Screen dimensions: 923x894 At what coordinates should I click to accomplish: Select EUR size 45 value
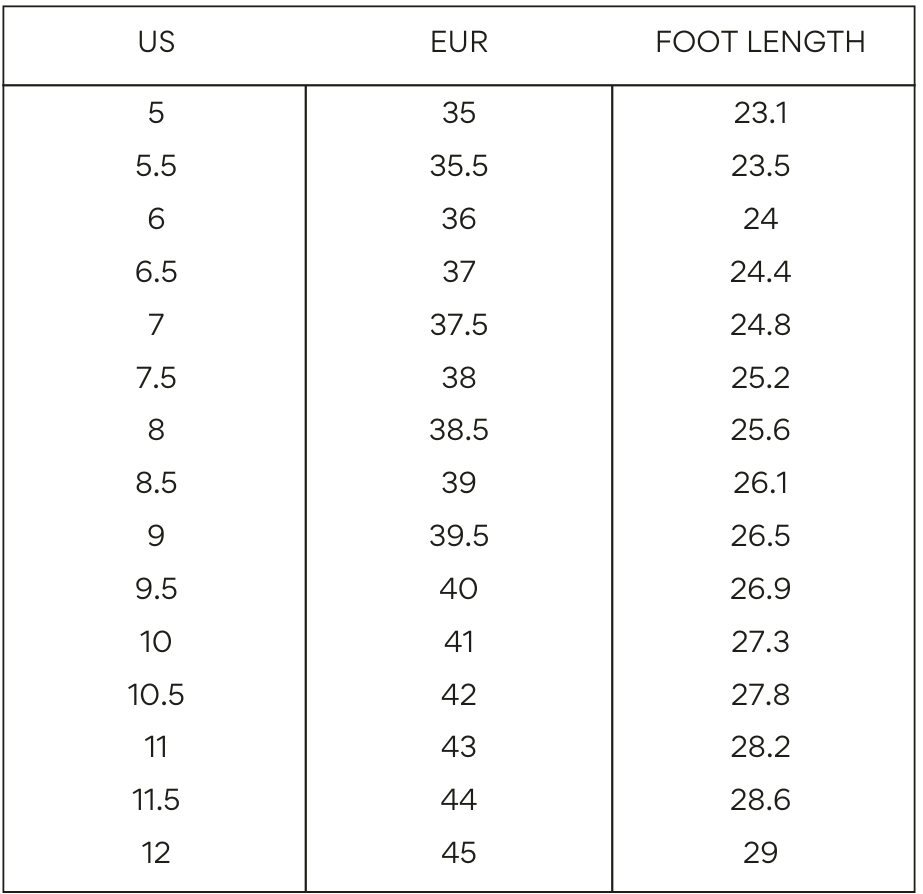459,853
